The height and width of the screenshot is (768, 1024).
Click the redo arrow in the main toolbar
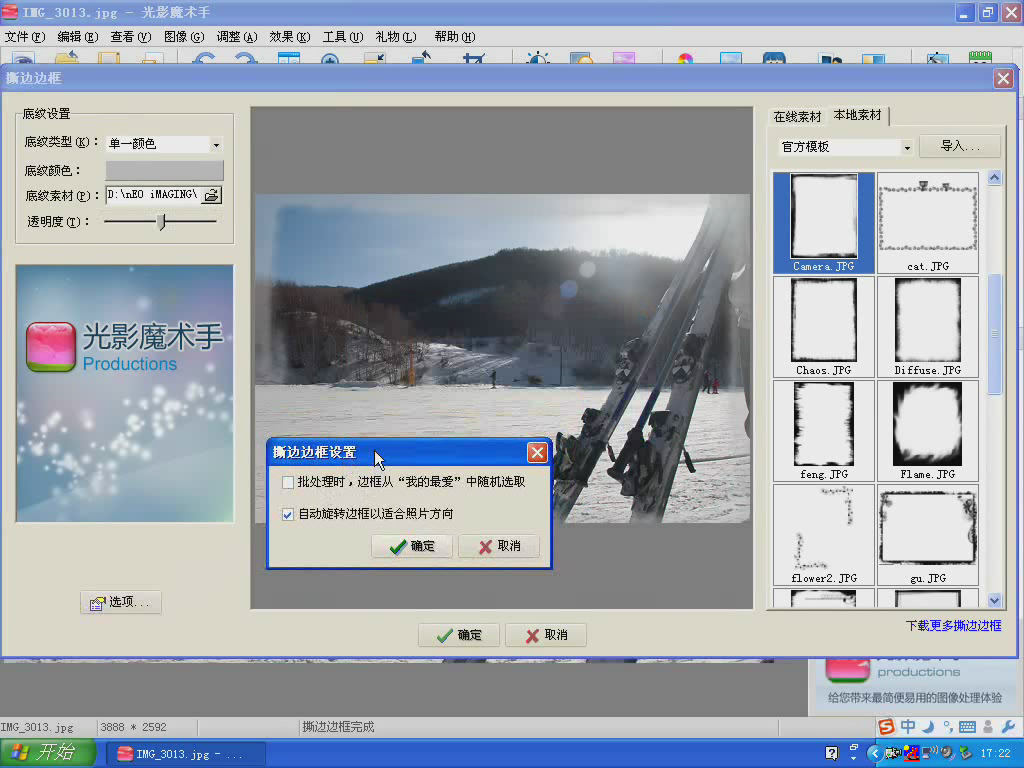pos(246,59)
